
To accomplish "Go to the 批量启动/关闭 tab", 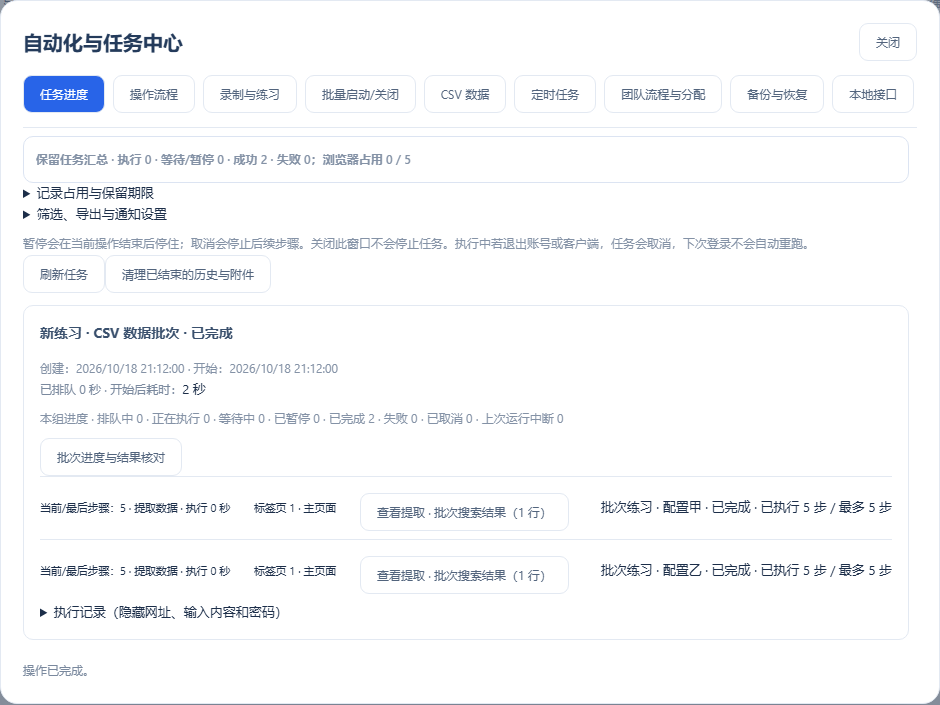I will pos(360,94).
